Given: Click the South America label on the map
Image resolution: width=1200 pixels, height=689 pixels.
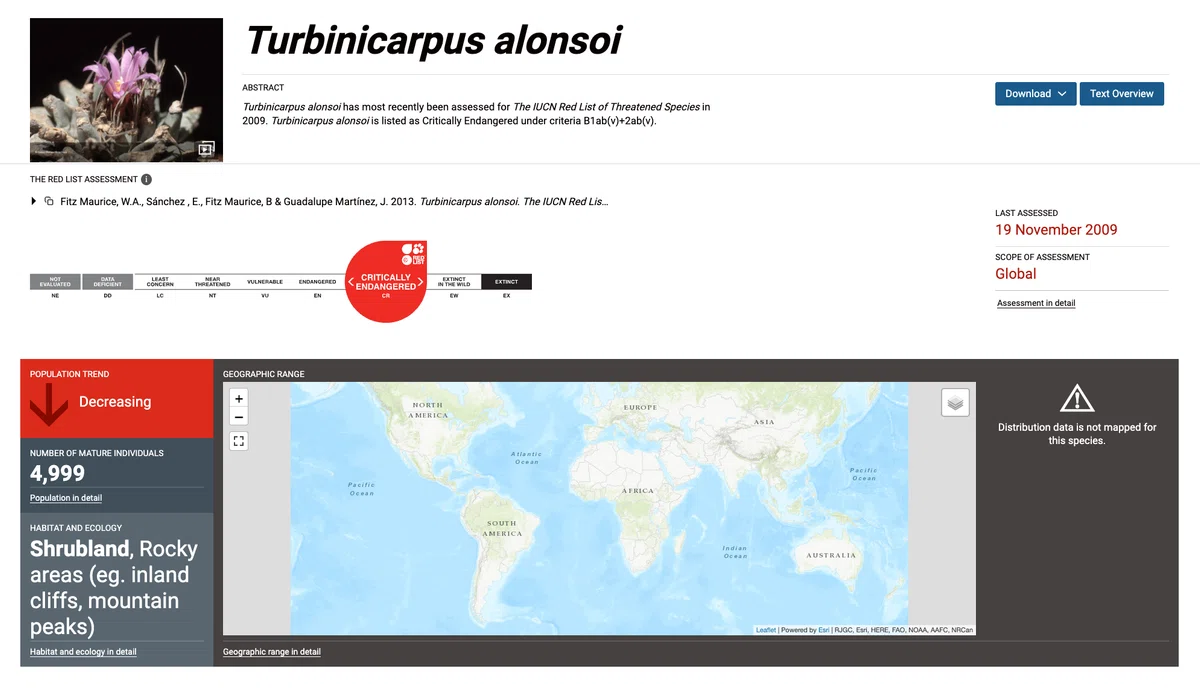Looking at the screenshot, I should (502, 528).
